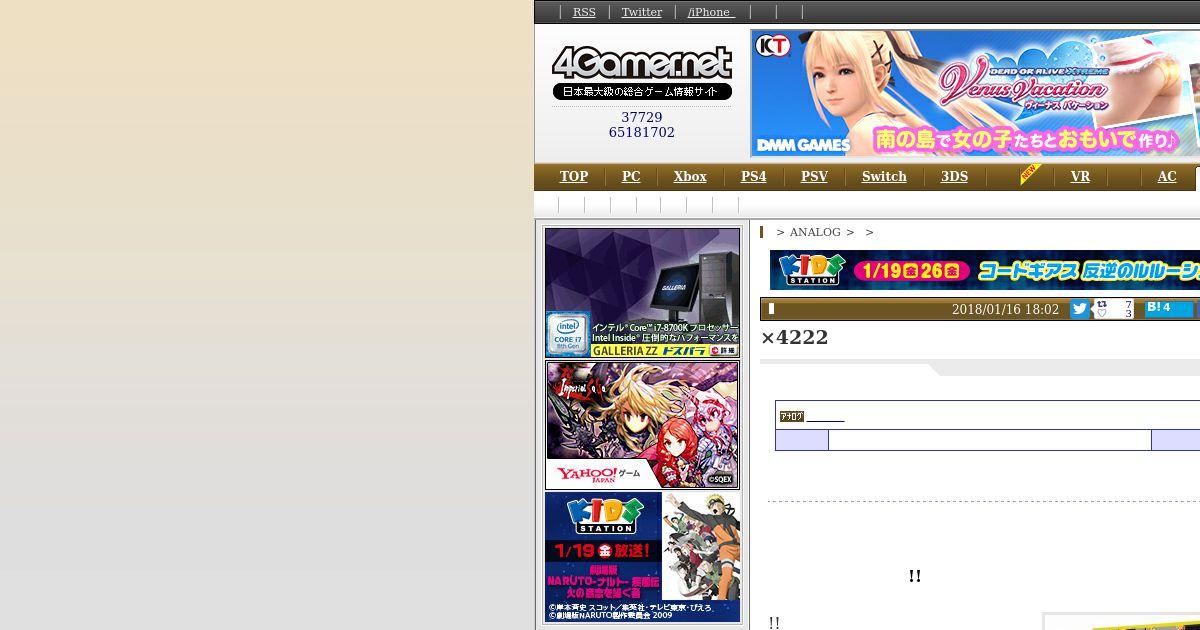Open the Kids Station NARUTO sidebar ad

643,557
